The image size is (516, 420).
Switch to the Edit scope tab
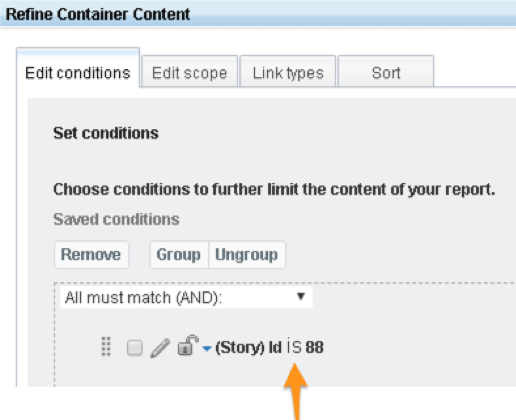[x=189, y=72]
